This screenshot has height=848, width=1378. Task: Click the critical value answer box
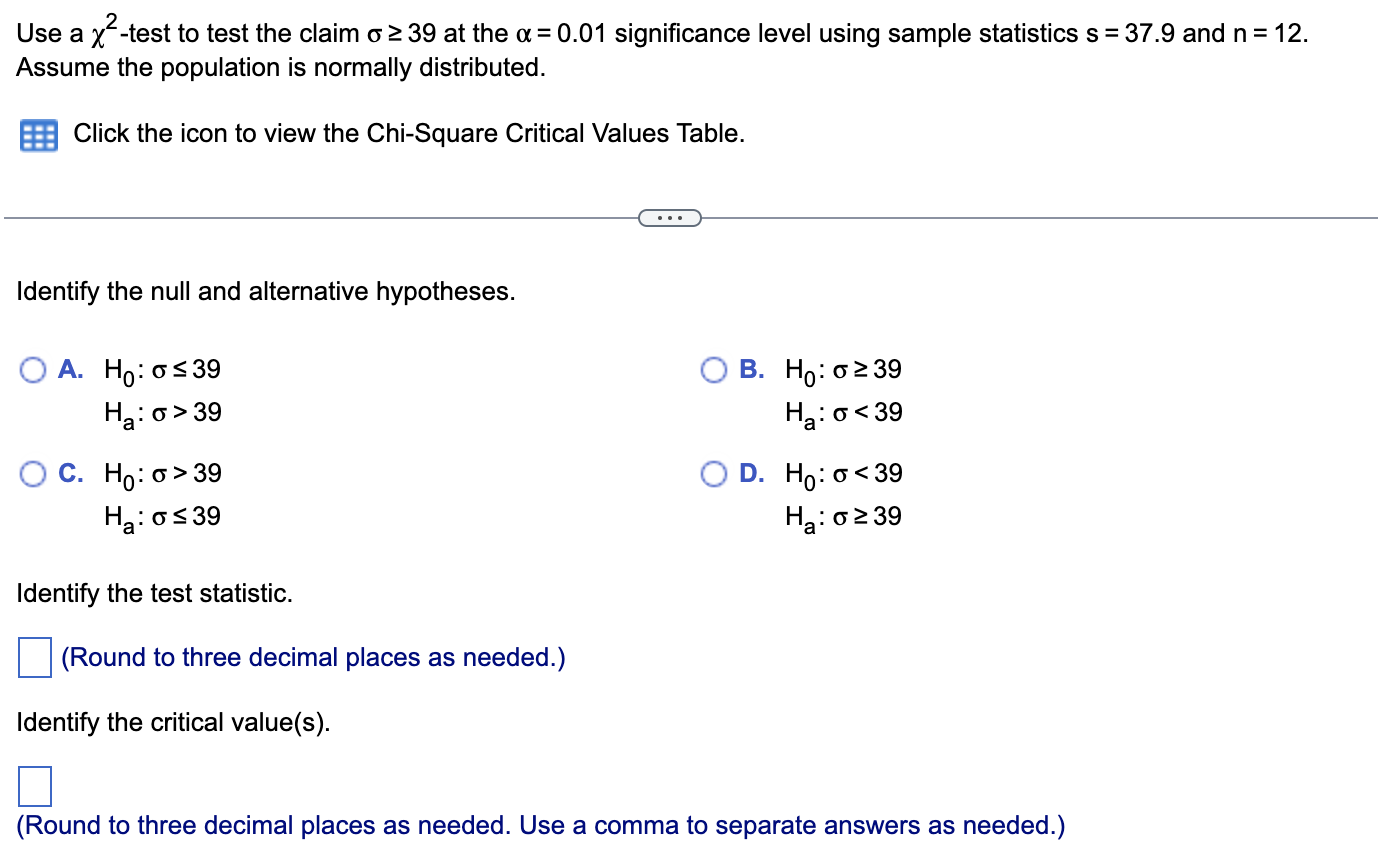pos(35,786)
